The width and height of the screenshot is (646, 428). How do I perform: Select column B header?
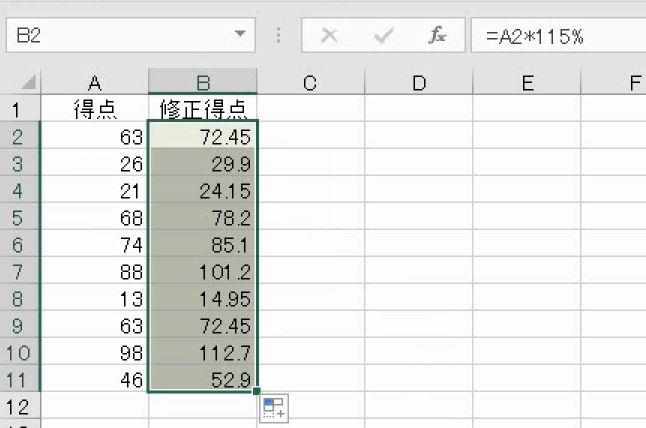[203, 82]
